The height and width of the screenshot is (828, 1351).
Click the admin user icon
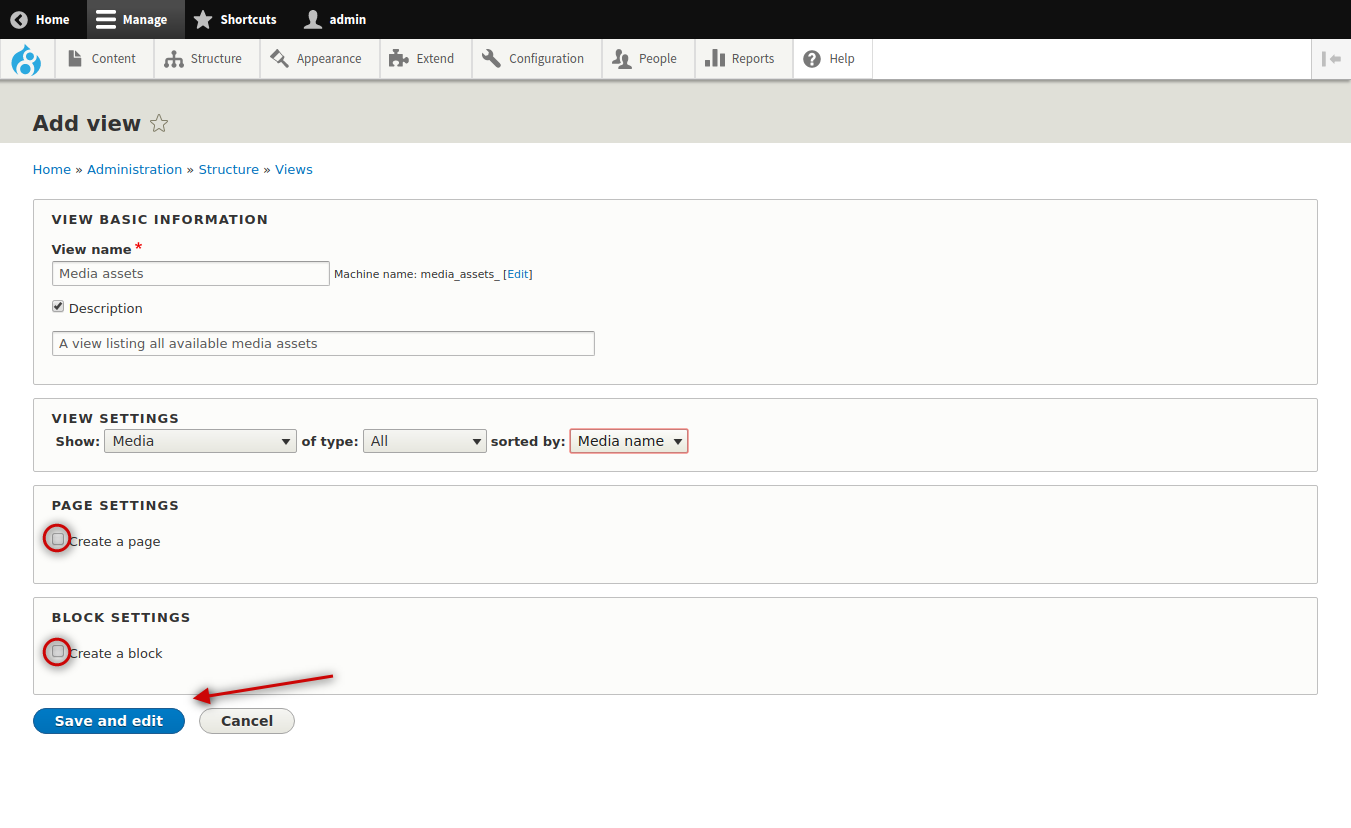[313, 19]
